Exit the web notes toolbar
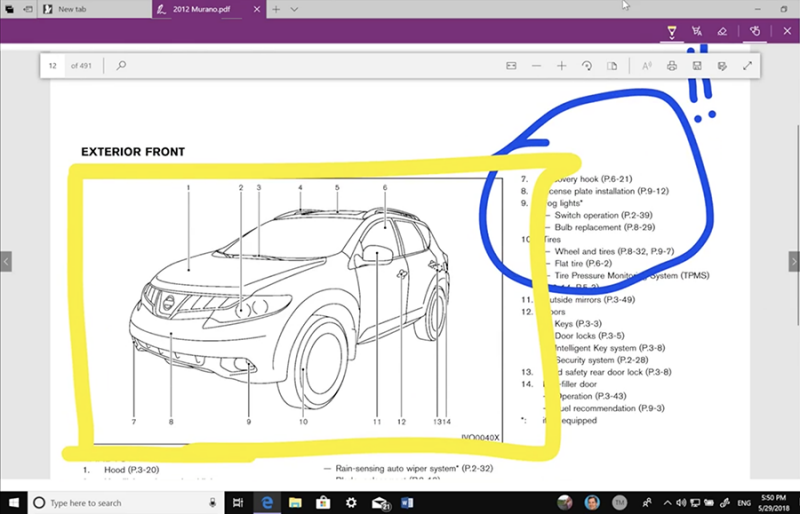 [x=787, y=31]
